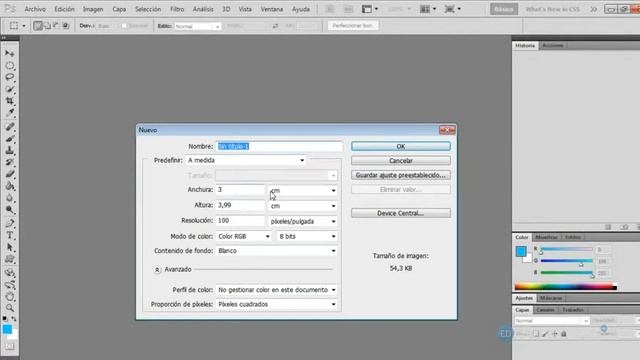Open Contenido de fondo dropdown
640x360 pixels.
(277, 251)
